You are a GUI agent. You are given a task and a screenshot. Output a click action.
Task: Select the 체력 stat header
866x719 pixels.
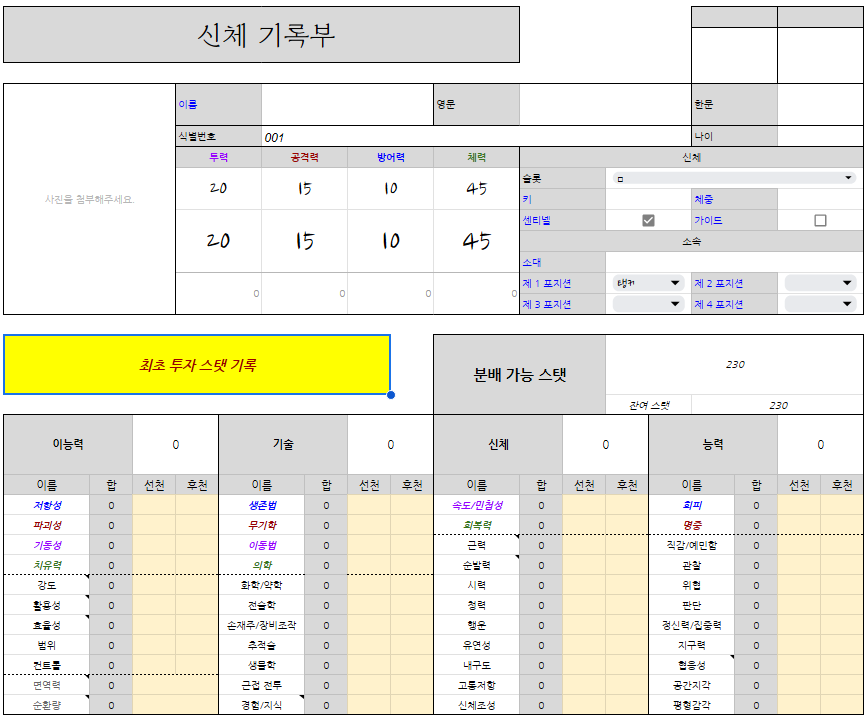point(477,157)
